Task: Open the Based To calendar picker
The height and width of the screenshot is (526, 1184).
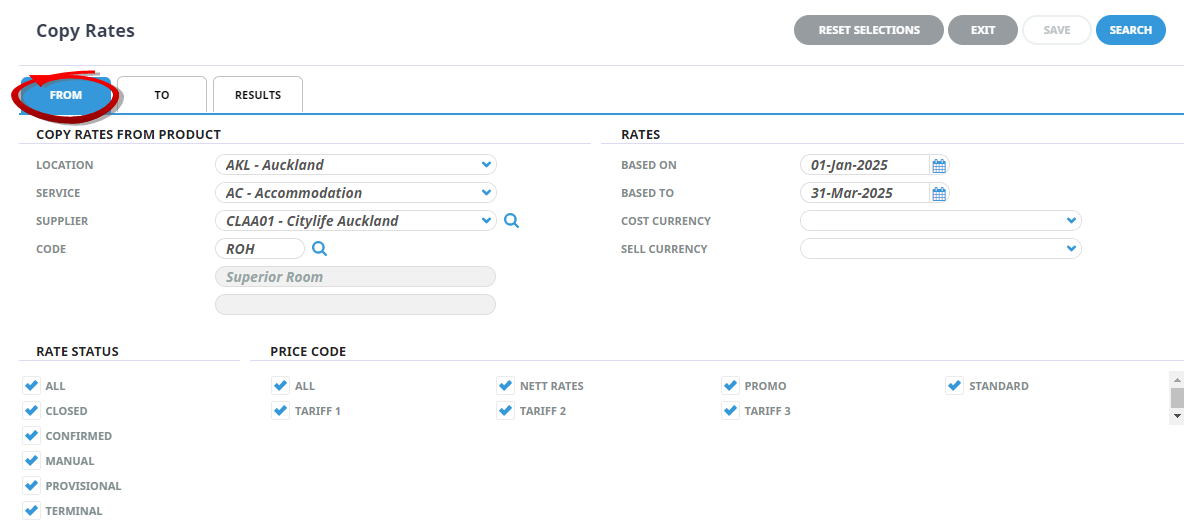Action: [938, 193]
